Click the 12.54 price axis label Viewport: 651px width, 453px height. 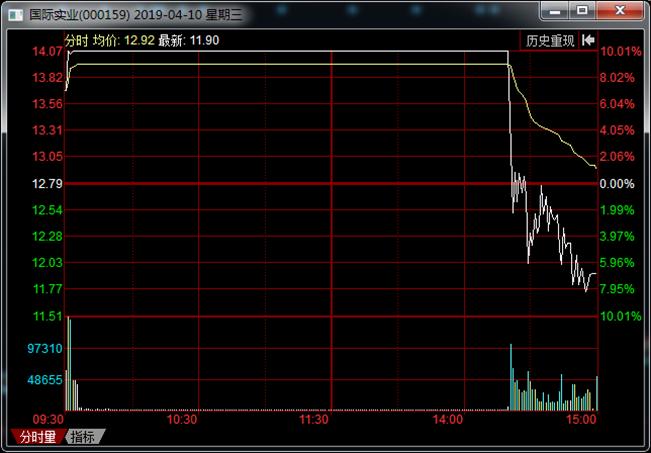point(47,210)
